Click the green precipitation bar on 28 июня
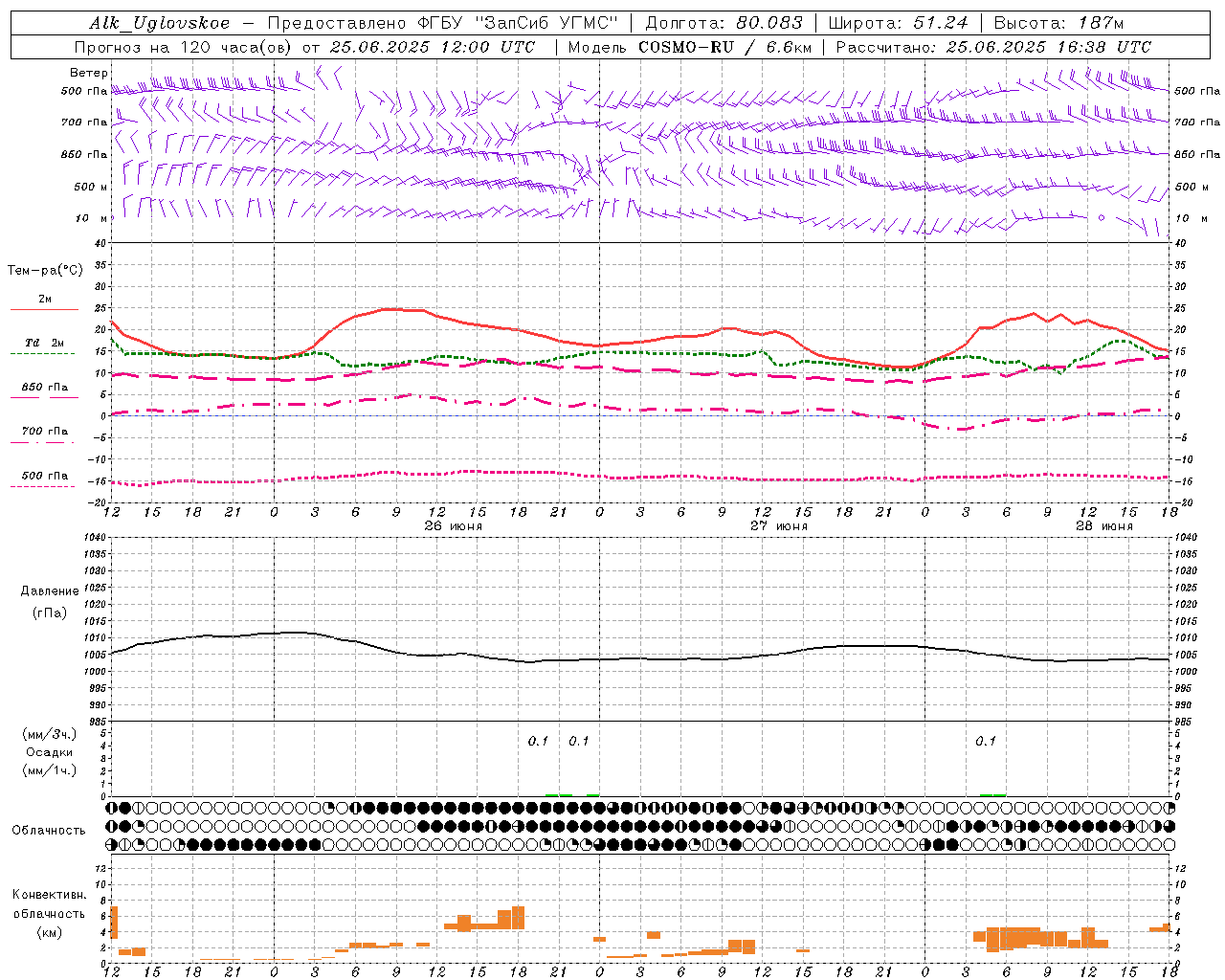1225x980 pixels. point(993,794)
